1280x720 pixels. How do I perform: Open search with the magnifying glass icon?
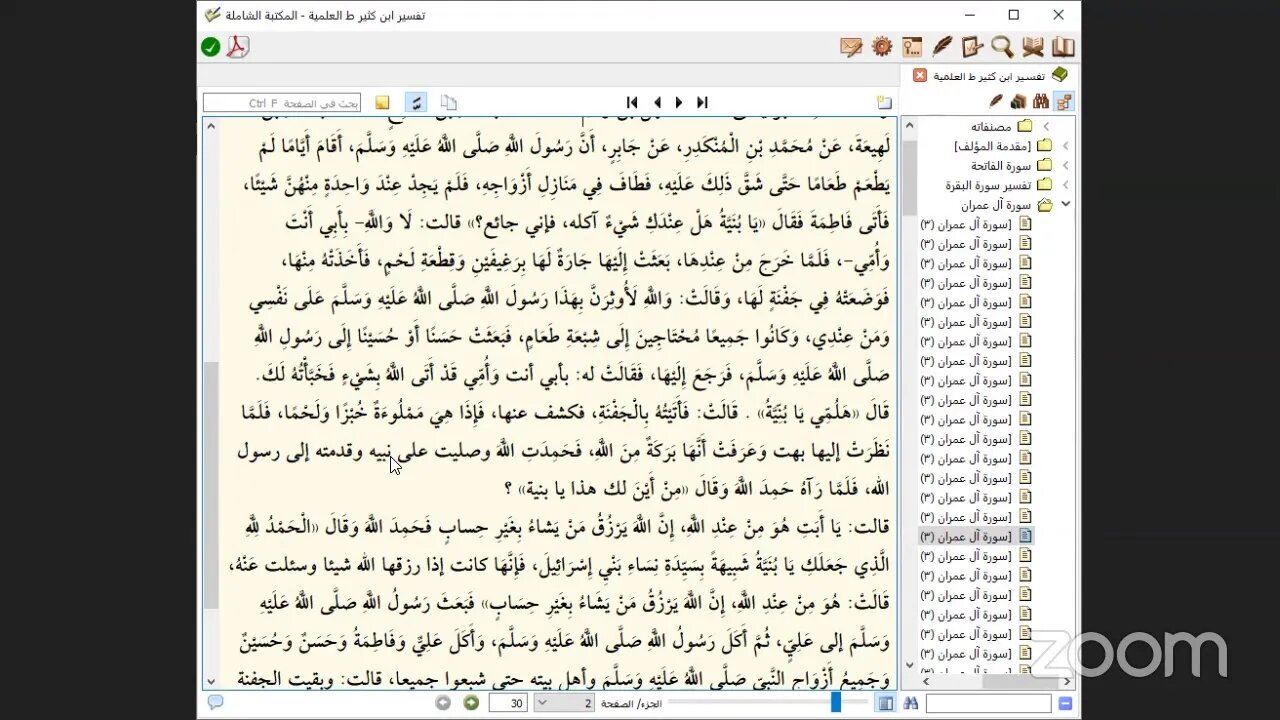point(1002,47)
